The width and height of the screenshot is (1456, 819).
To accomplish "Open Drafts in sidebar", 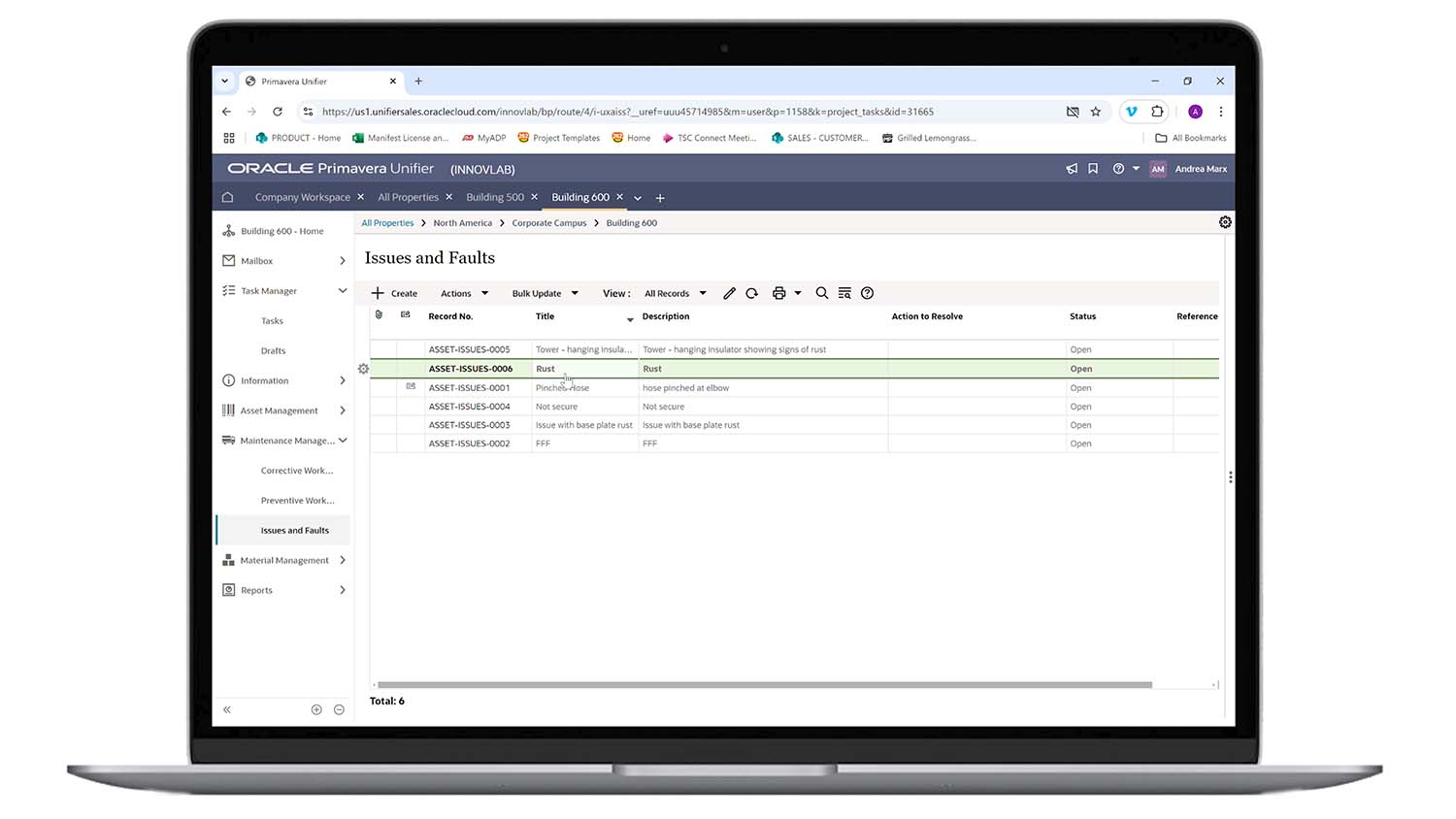I will [273, 351].
